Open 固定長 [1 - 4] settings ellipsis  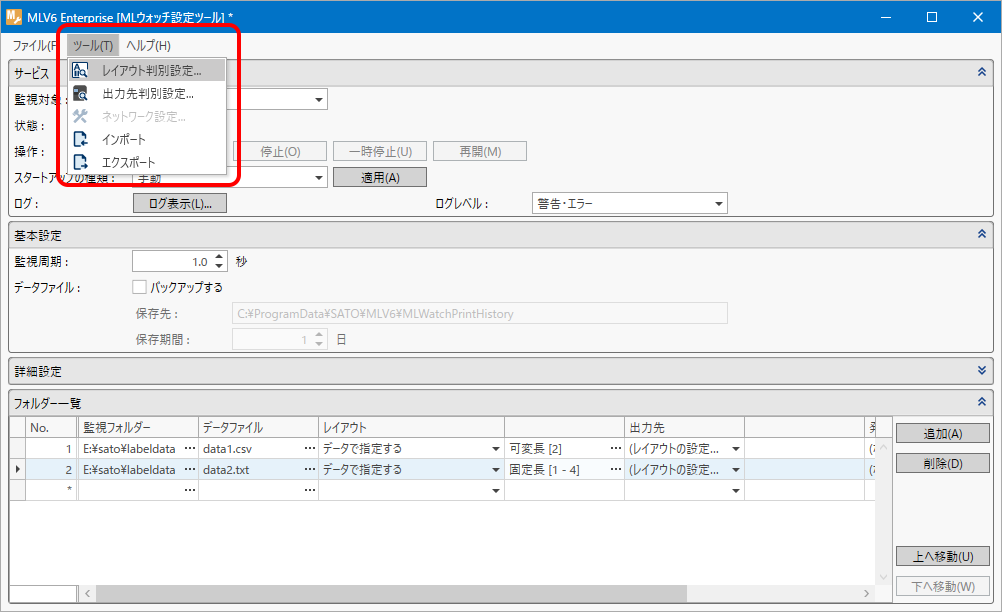coord(615,470)
